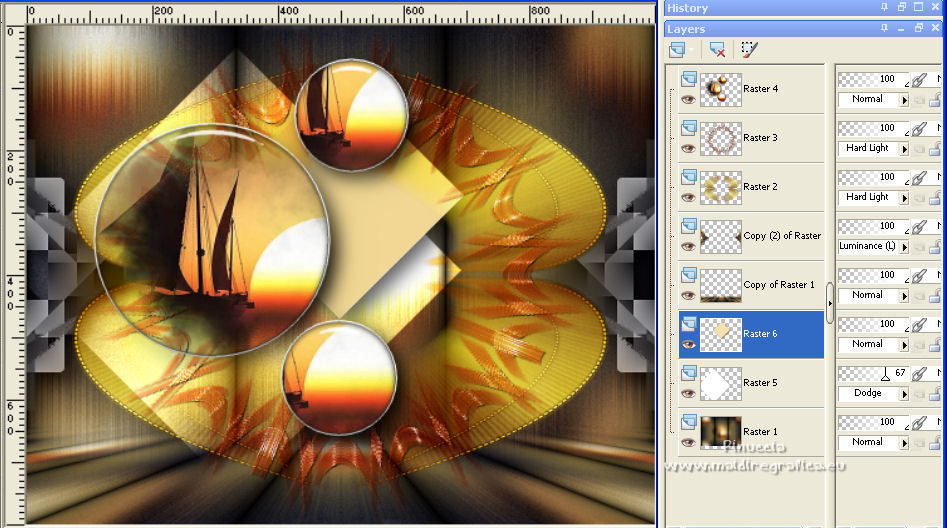Open blend mode dropdown for Copy of Raster 1

(904, 295)
